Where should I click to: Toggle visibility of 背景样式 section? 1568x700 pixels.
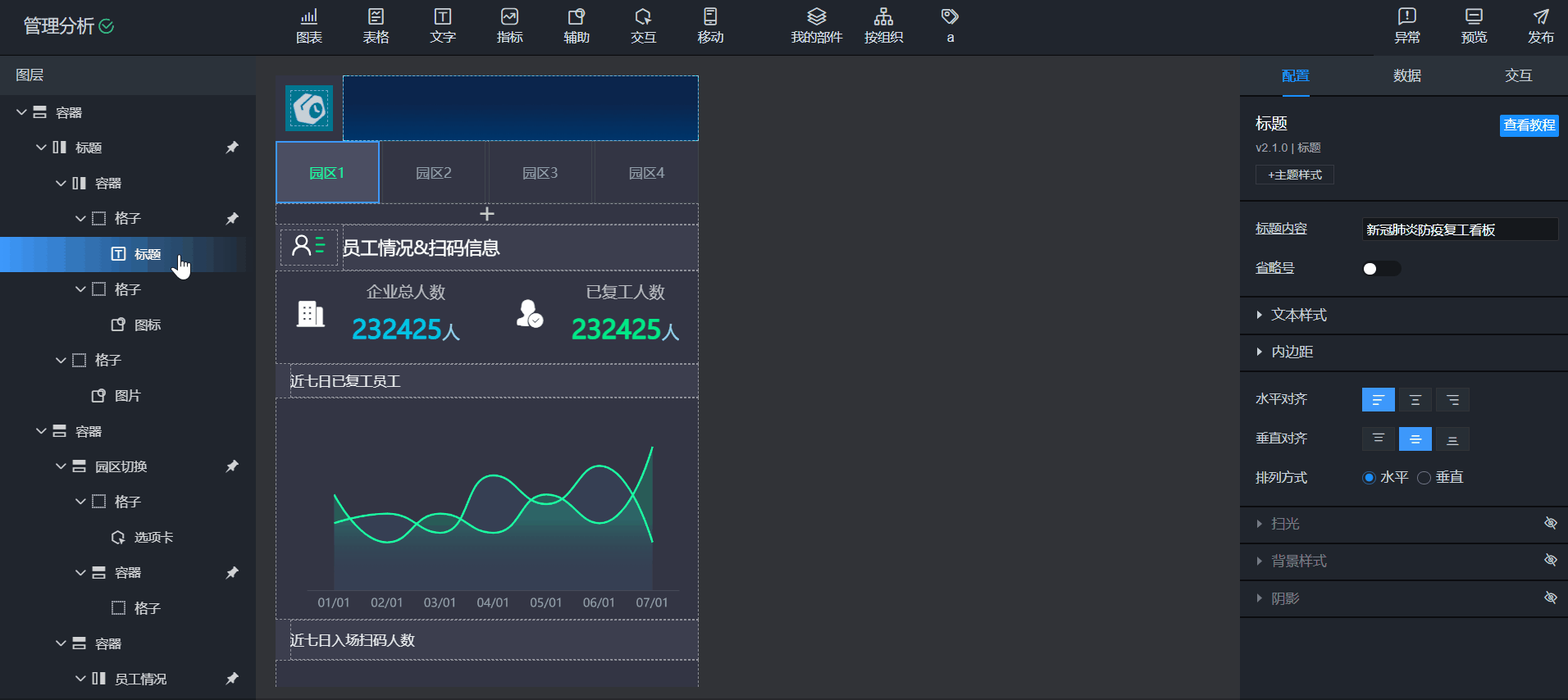coord(1550,560)
